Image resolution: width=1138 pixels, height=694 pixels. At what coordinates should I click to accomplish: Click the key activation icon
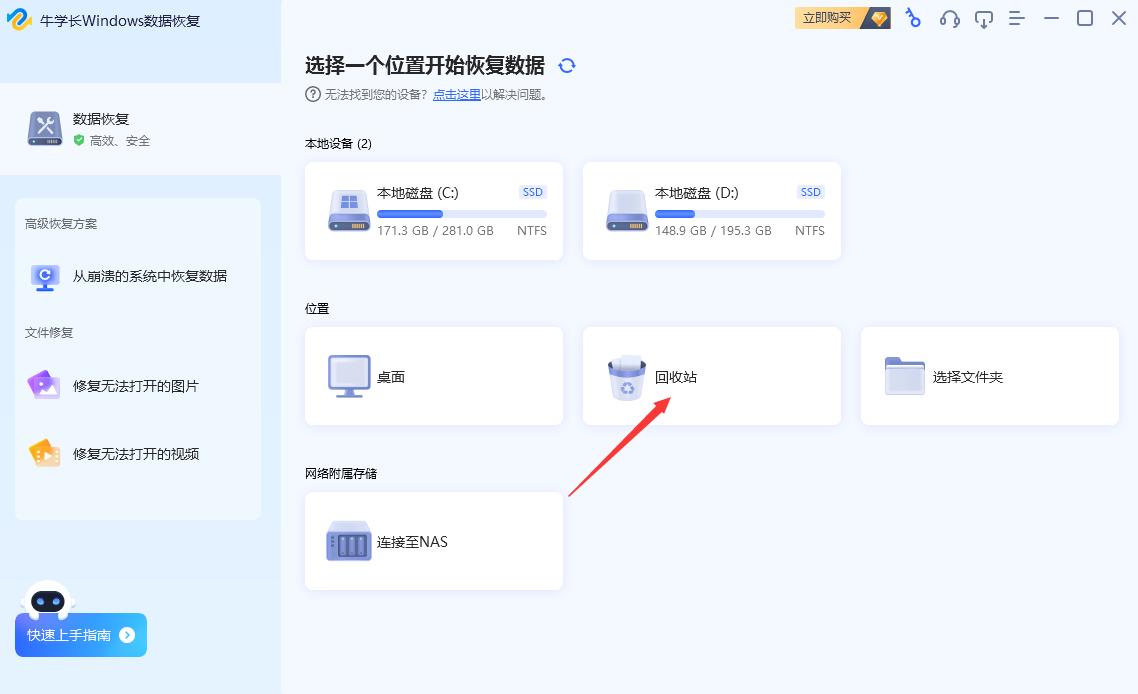(913, 18)
